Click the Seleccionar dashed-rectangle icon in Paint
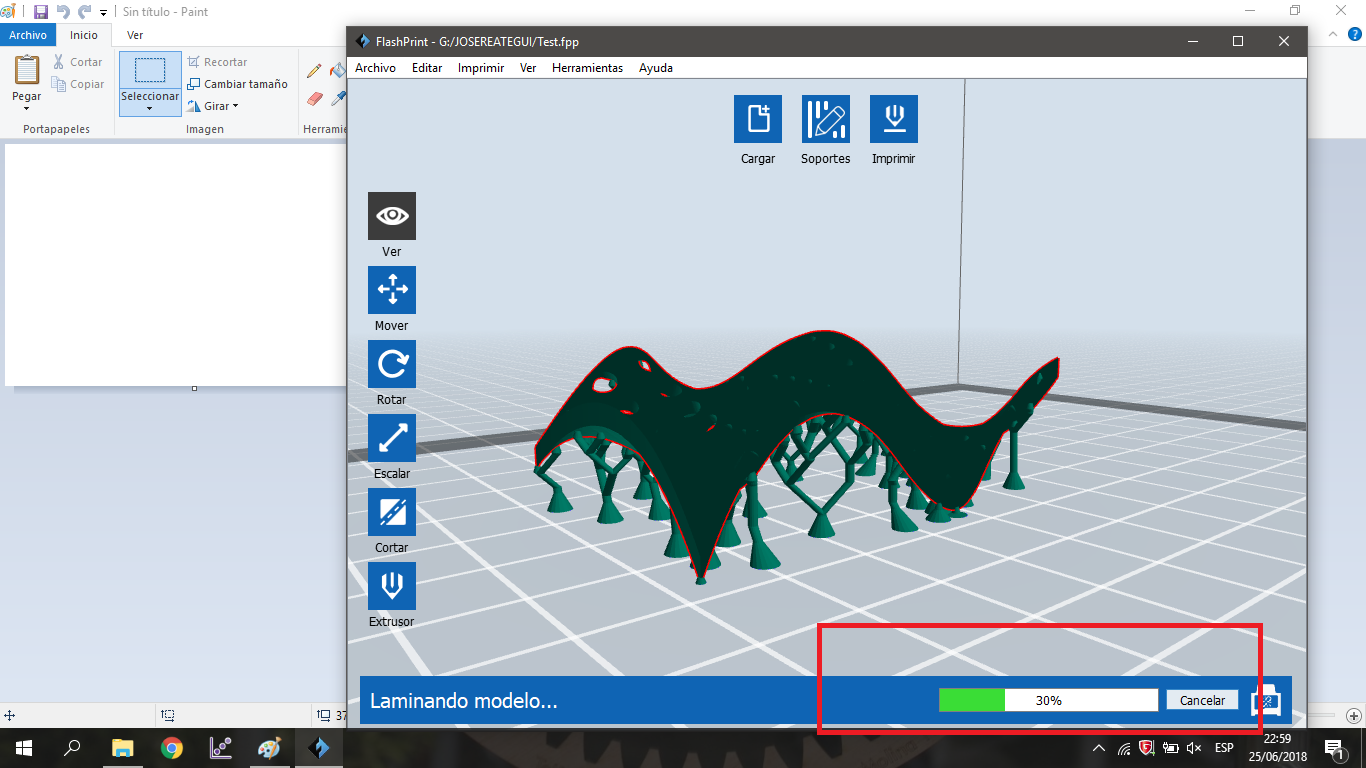The image size is (1366, 768). tap(150, 70)
